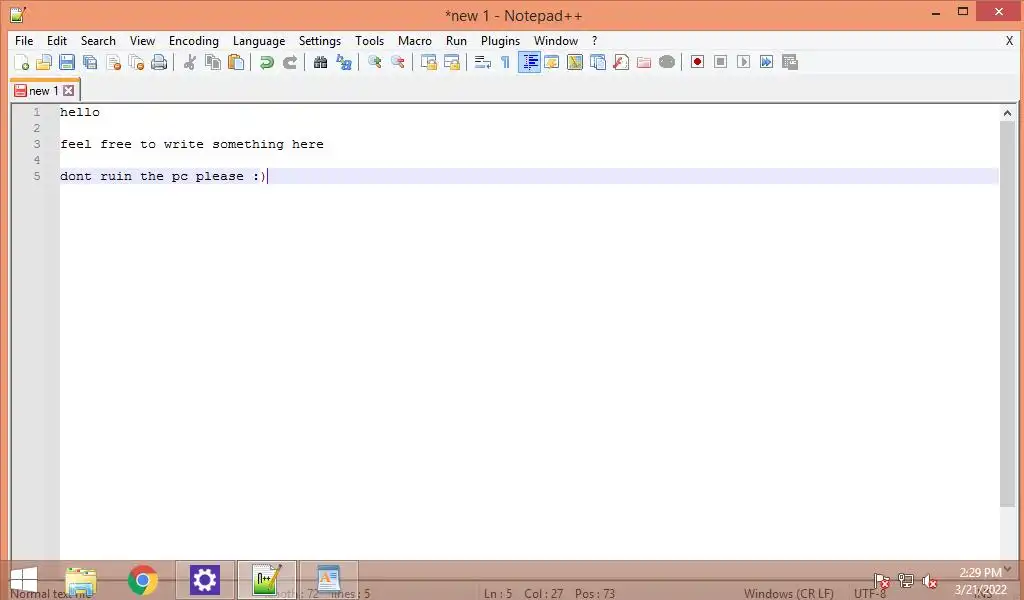The image size is (1024, 600).
Task: Click the vertical scrollbar thumb
Action: (1007, 313)
